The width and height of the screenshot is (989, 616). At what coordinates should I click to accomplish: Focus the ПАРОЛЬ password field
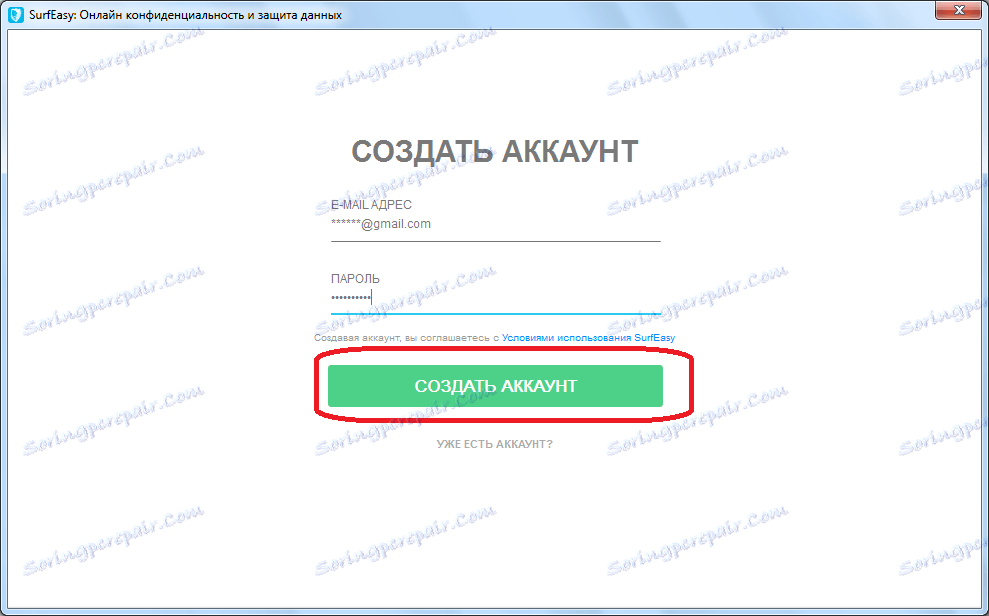tap(496, 298)
